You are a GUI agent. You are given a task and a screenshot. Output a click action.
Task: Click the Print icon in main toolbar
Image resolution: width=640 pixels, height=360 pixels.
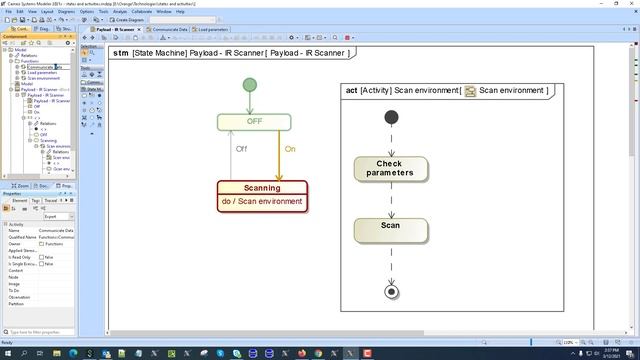pyautogui.click(x=42, y=20)
